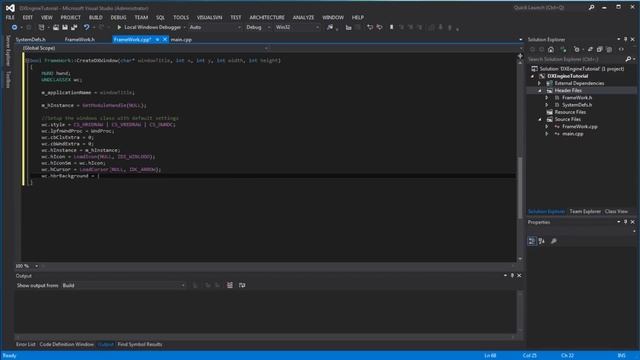Select FrameWork.cpp in Solution Explorer
Viewport: 640px width, 360px height.
tap(580, 127)
